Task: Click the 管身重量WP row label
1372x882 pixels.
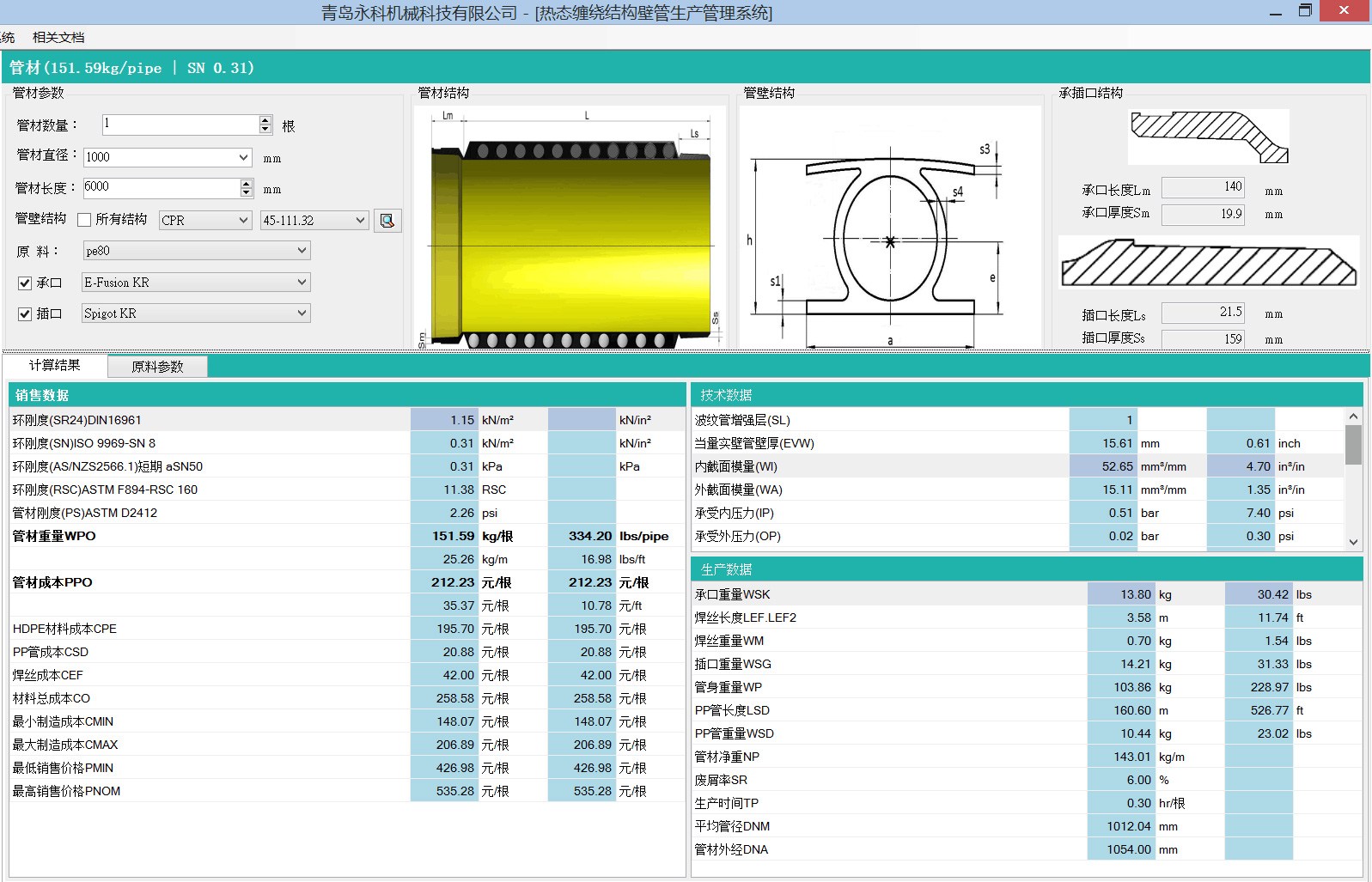Action: (x=729, y=687)
